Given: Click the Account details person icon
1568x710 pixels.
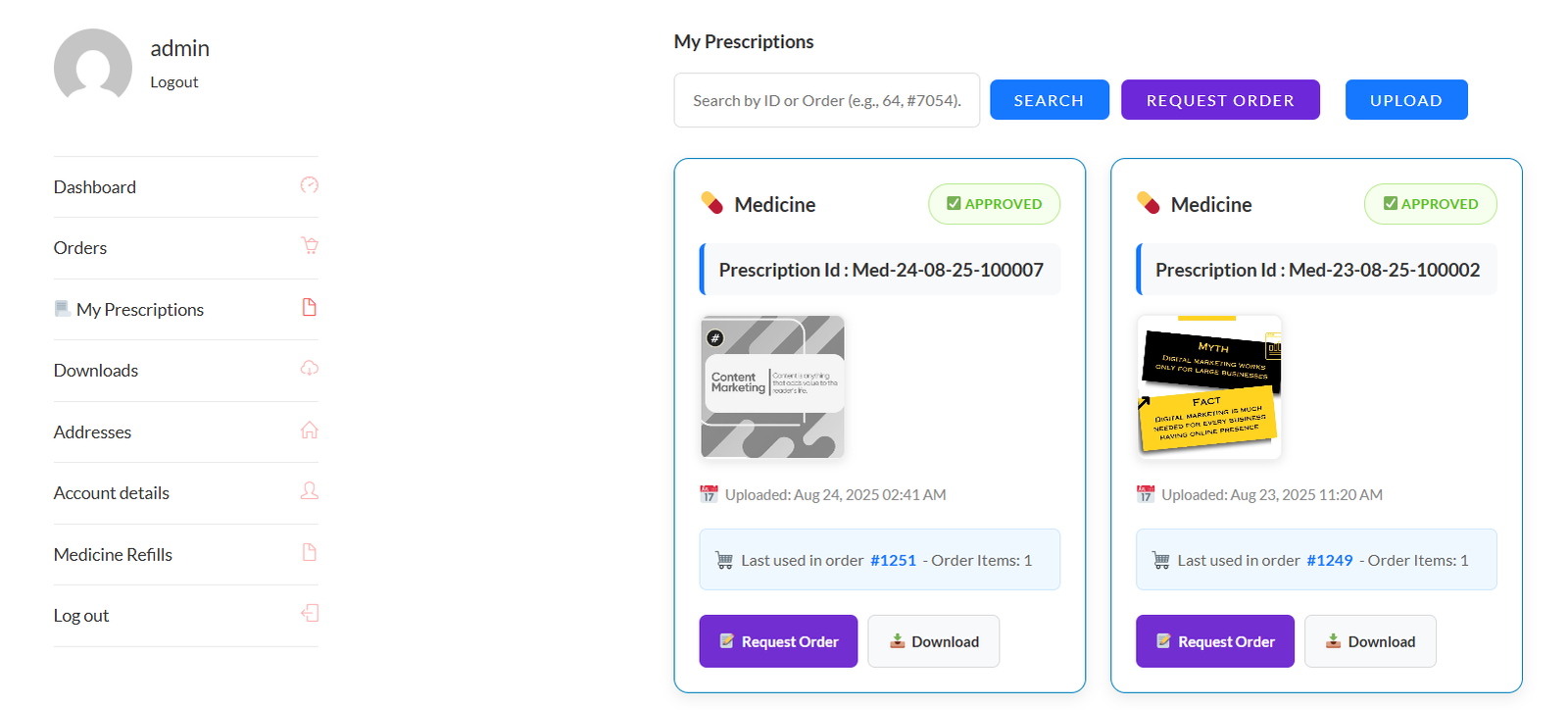Looking at the screenshot, I should (309, 491).
